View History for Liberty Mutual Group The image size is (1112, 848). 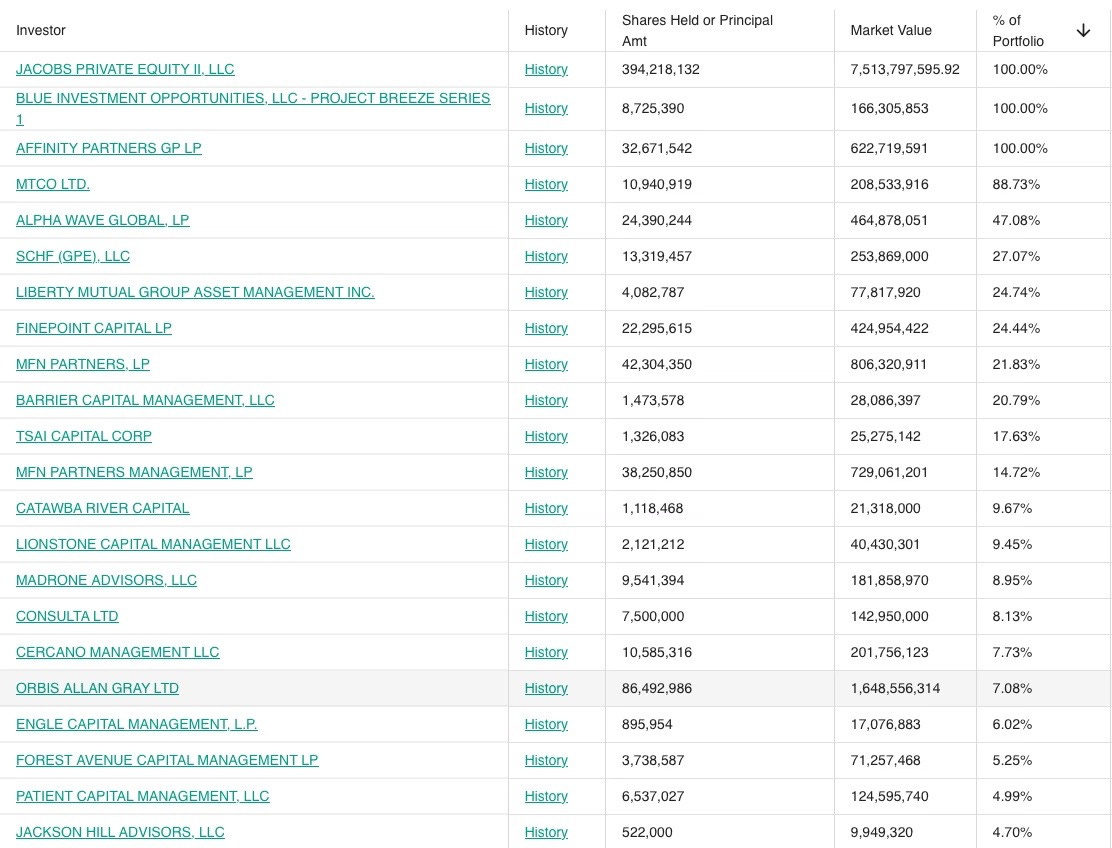(x=546, y=292)
